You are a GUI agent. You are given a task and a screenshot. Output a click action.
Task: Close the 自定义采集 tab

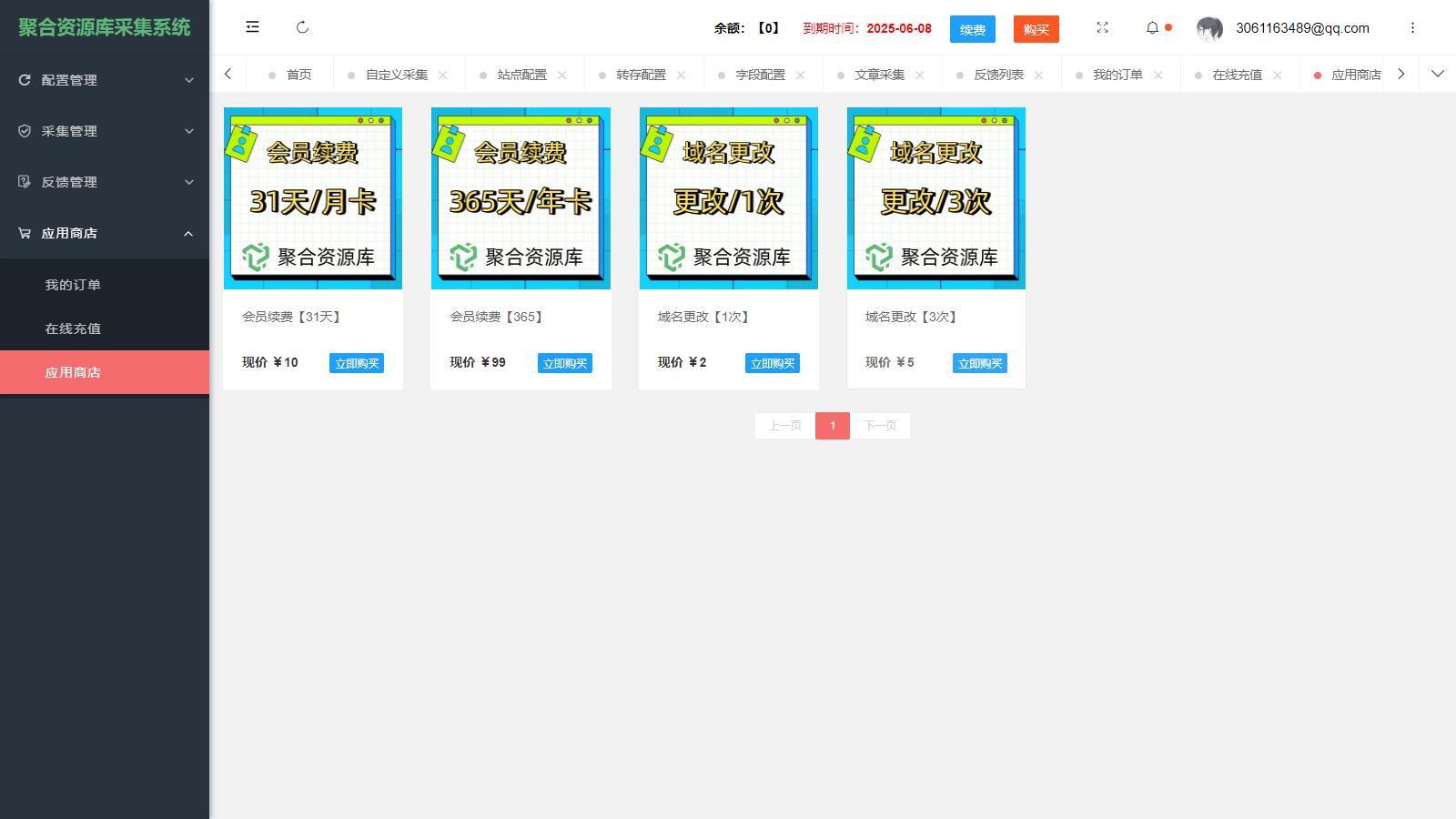(x=443, y=75)
